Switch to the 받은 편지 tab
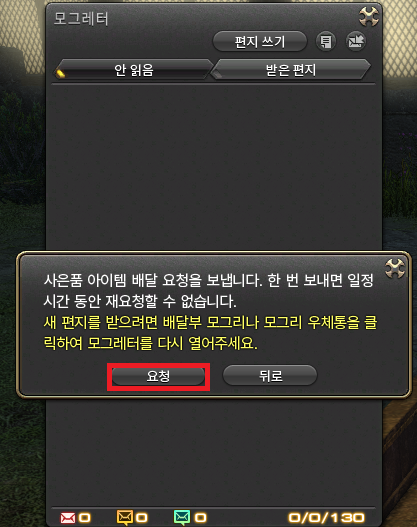Screen dimensions: 417x527 291,70
